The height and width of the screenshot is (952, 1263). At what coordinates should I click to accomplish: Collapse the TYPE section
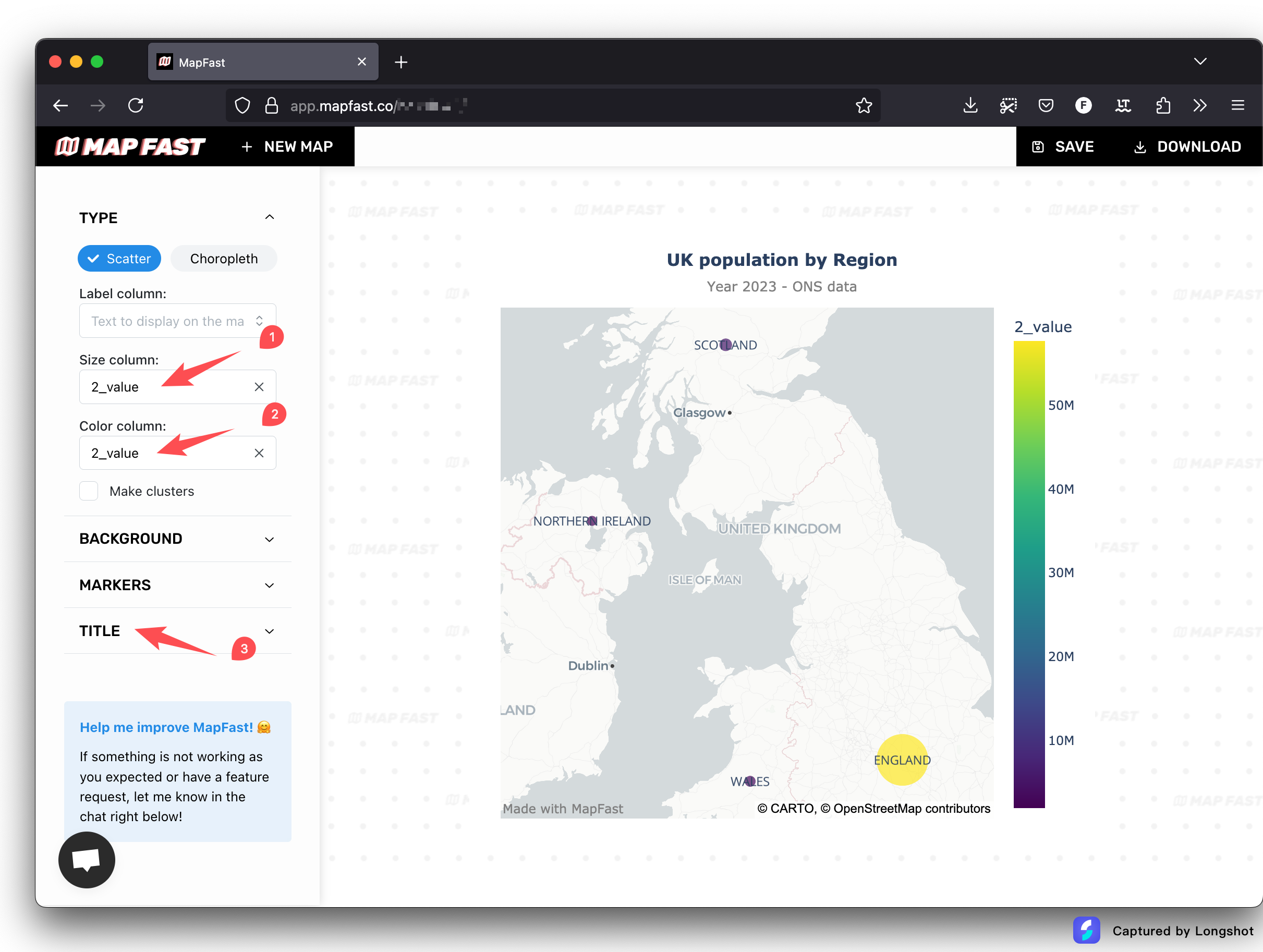coord(270,217)
